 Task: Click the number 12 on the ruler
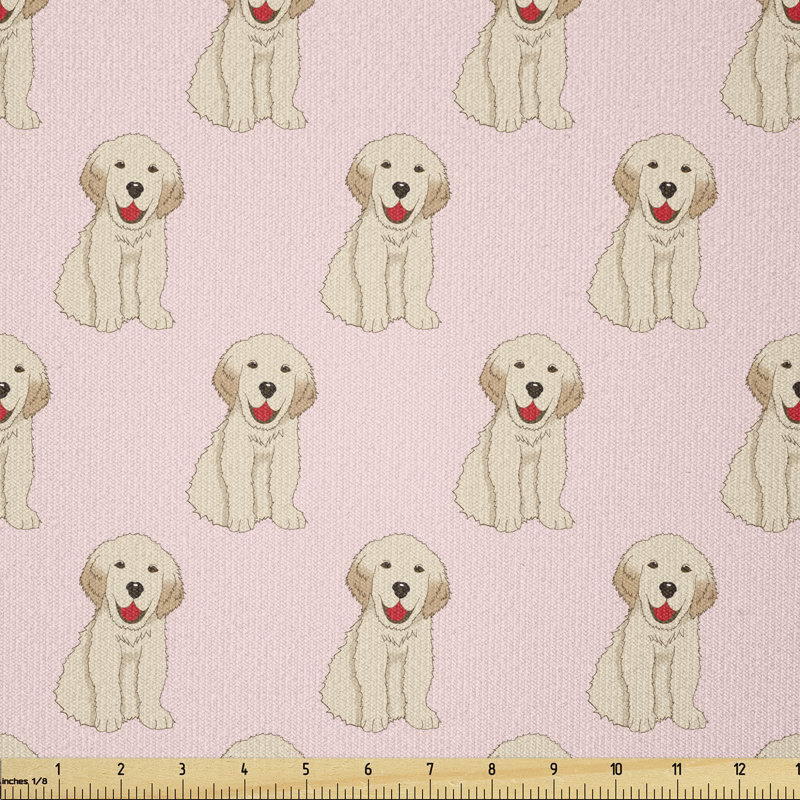pyautogui.click(x=740, y=769)
